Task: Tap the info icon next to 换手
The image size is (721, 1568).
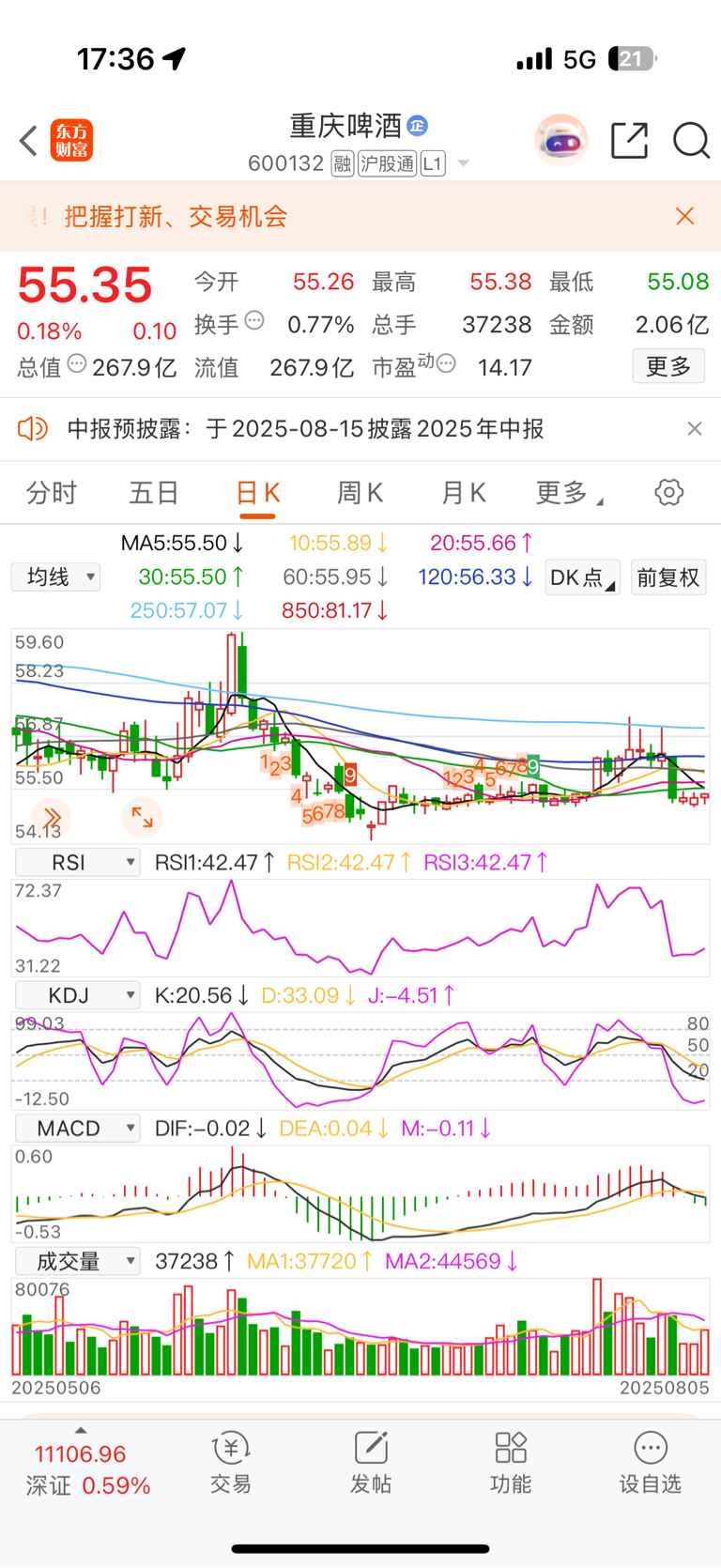Action: coord(254,321)
